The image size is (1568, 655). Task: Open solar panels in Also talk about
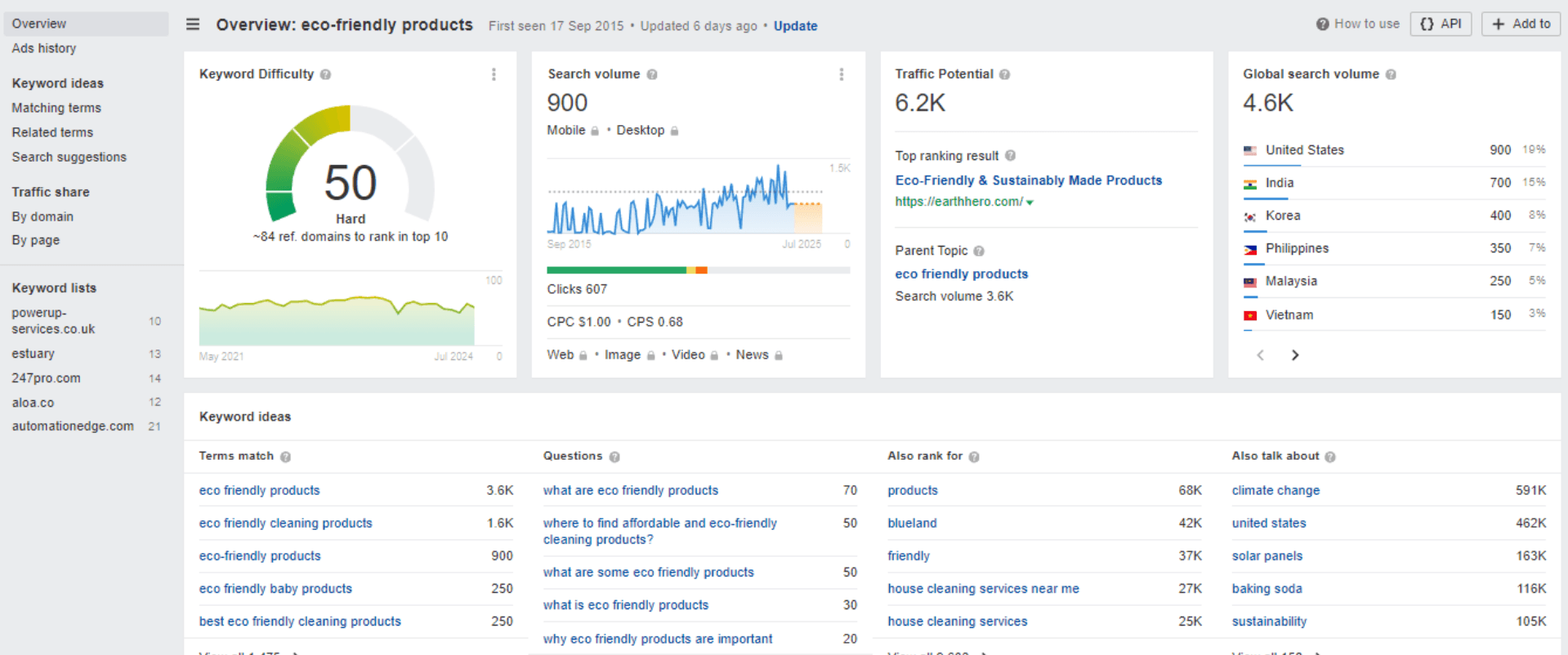click(1267, 556)
